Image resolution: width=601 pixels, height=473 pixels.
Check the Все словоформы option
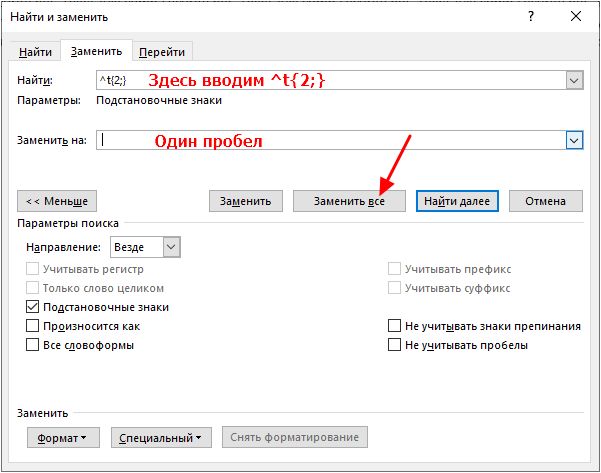(x=33, y=345)
